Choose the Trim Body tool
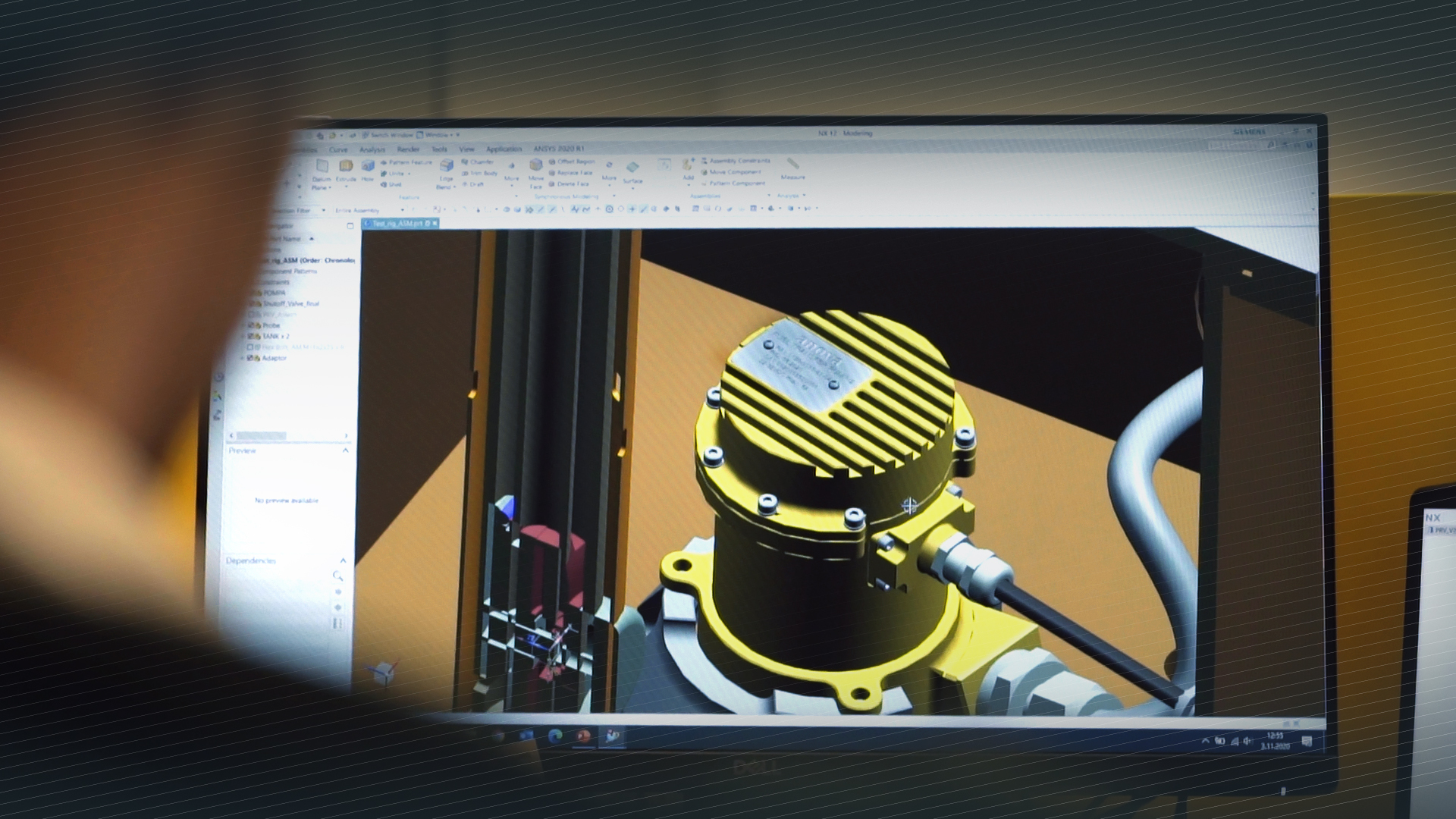The height and width of the screenshot is (819, 1456). 480,173
